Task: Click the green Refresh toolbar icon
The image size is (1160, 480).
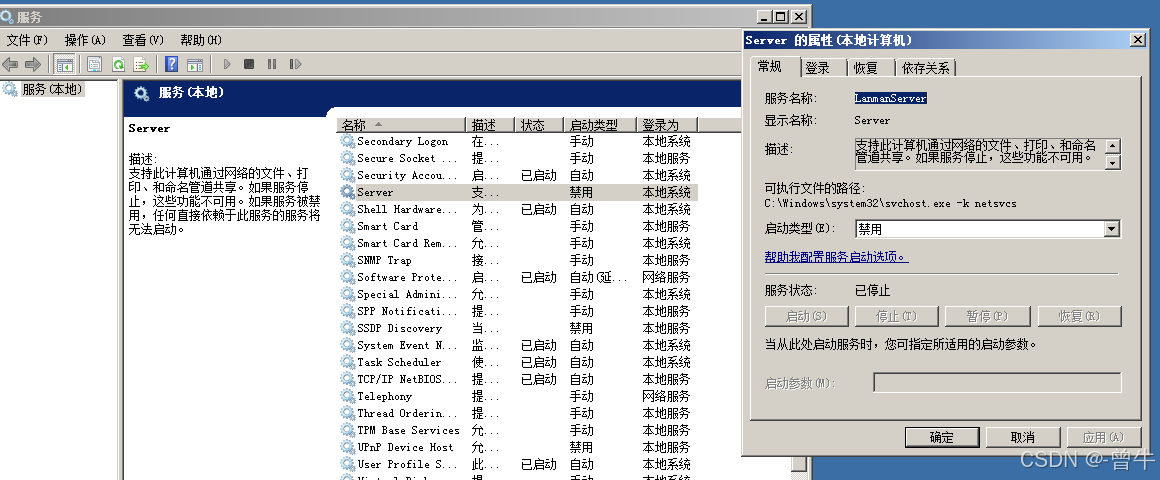Action: pyautogui.click(x=118, y=64)
